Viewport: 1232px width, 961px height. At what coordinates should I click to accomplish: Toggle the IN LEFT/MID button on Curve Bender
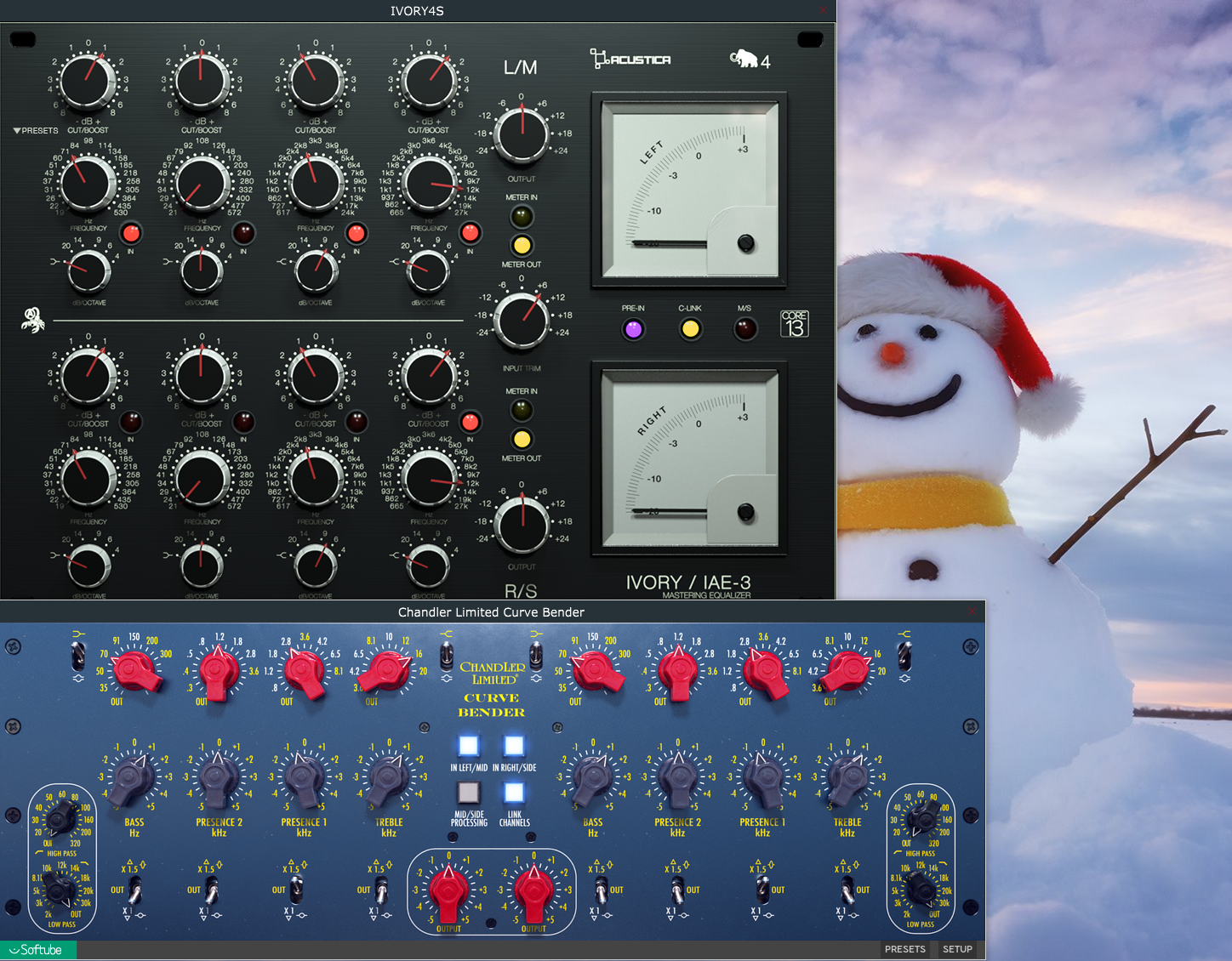(x=469, y=746)
